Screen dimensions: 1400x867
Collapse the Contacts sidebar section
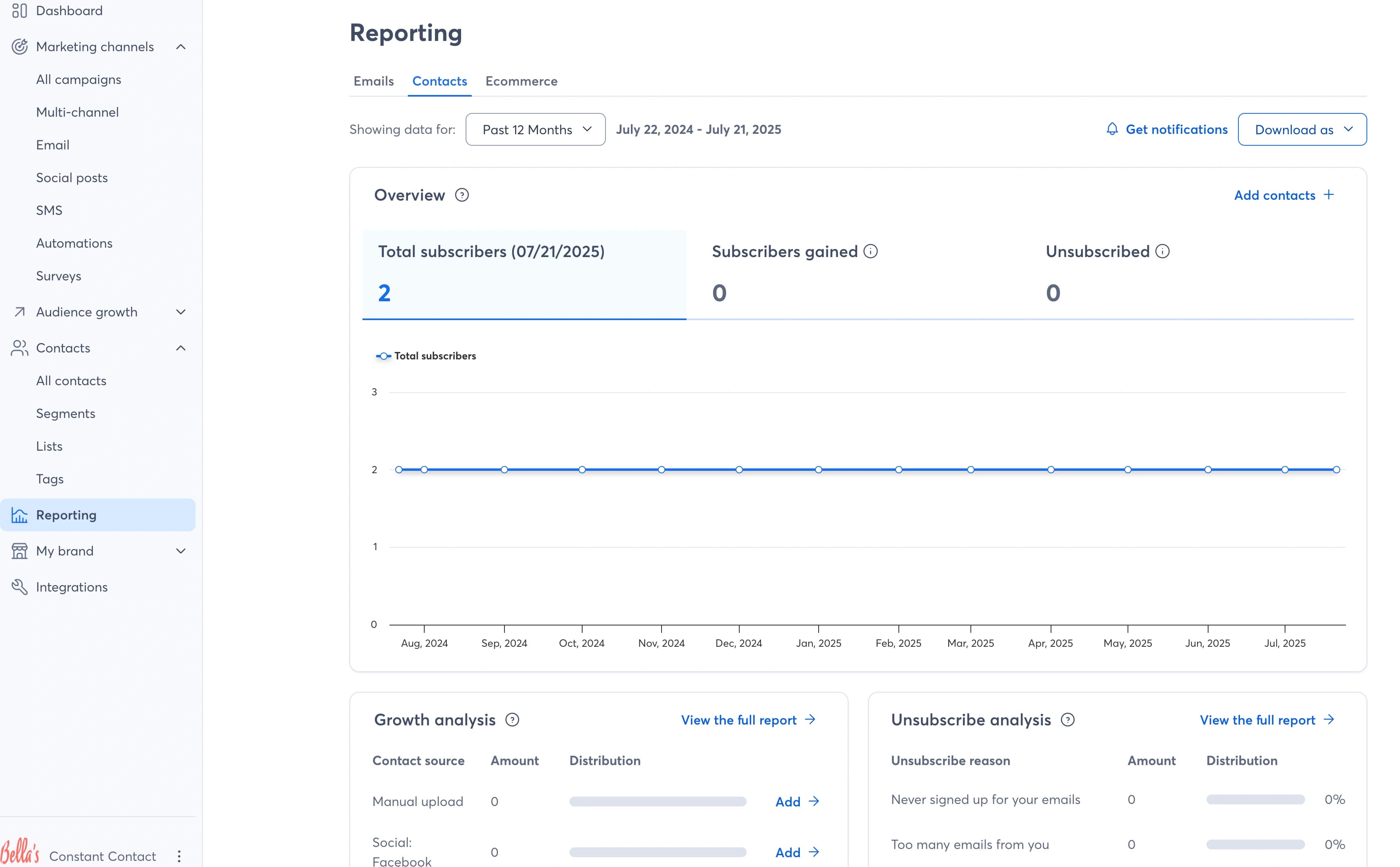[x=180, y=348]
